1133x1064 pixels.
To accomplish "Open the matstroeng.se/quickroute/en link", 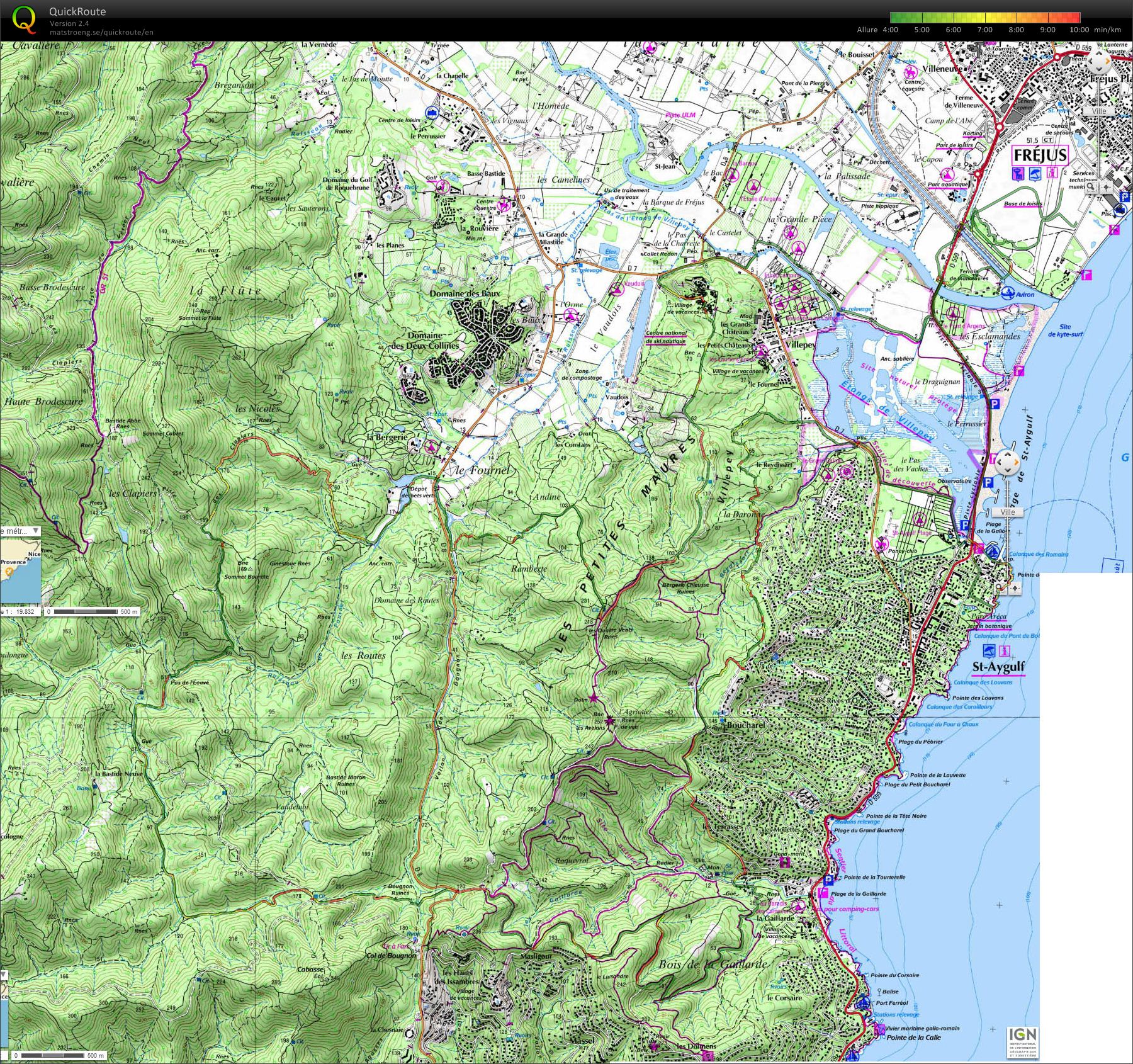I will click(101, 32).
